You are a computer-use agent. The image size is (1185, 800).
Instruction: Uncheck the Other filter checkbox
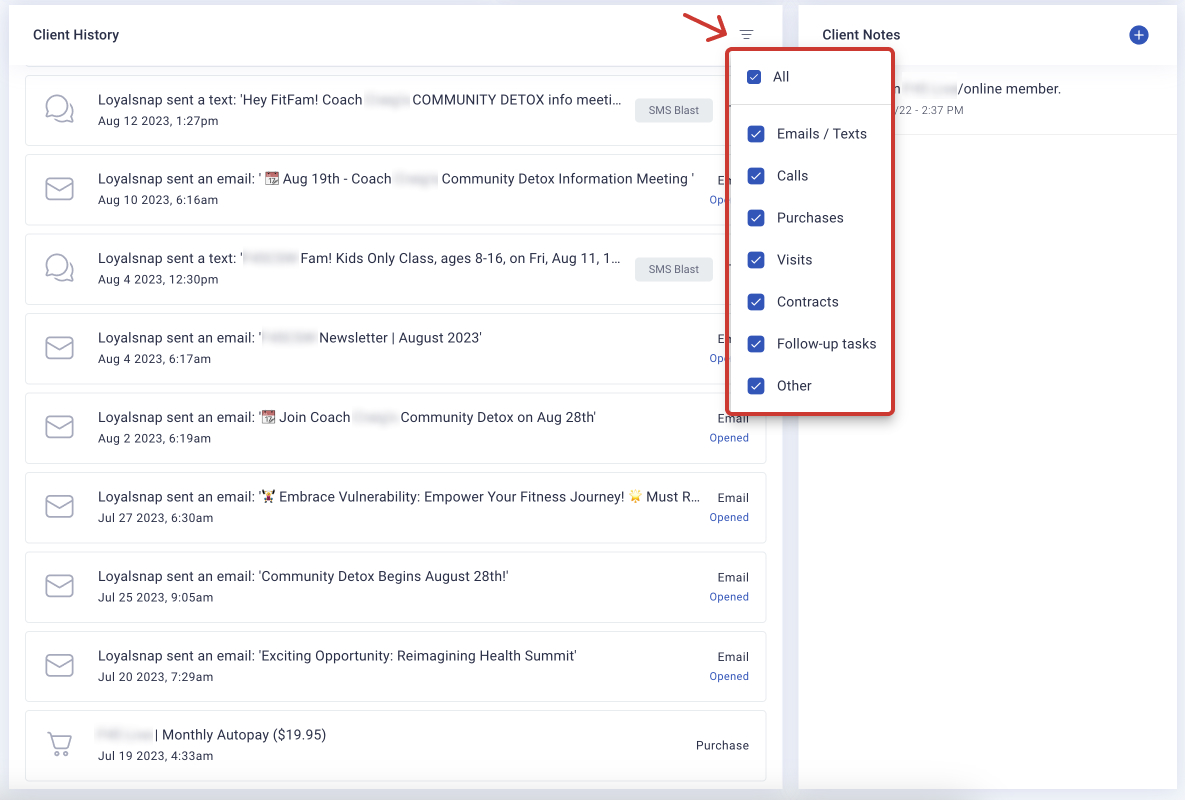point(757,386)
